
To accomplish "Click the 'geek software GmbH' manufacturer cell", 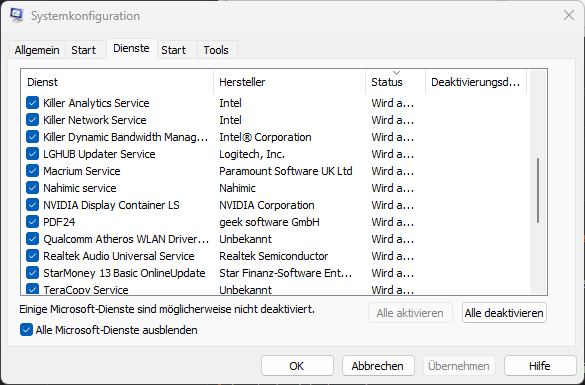I will tap(269, 222).
